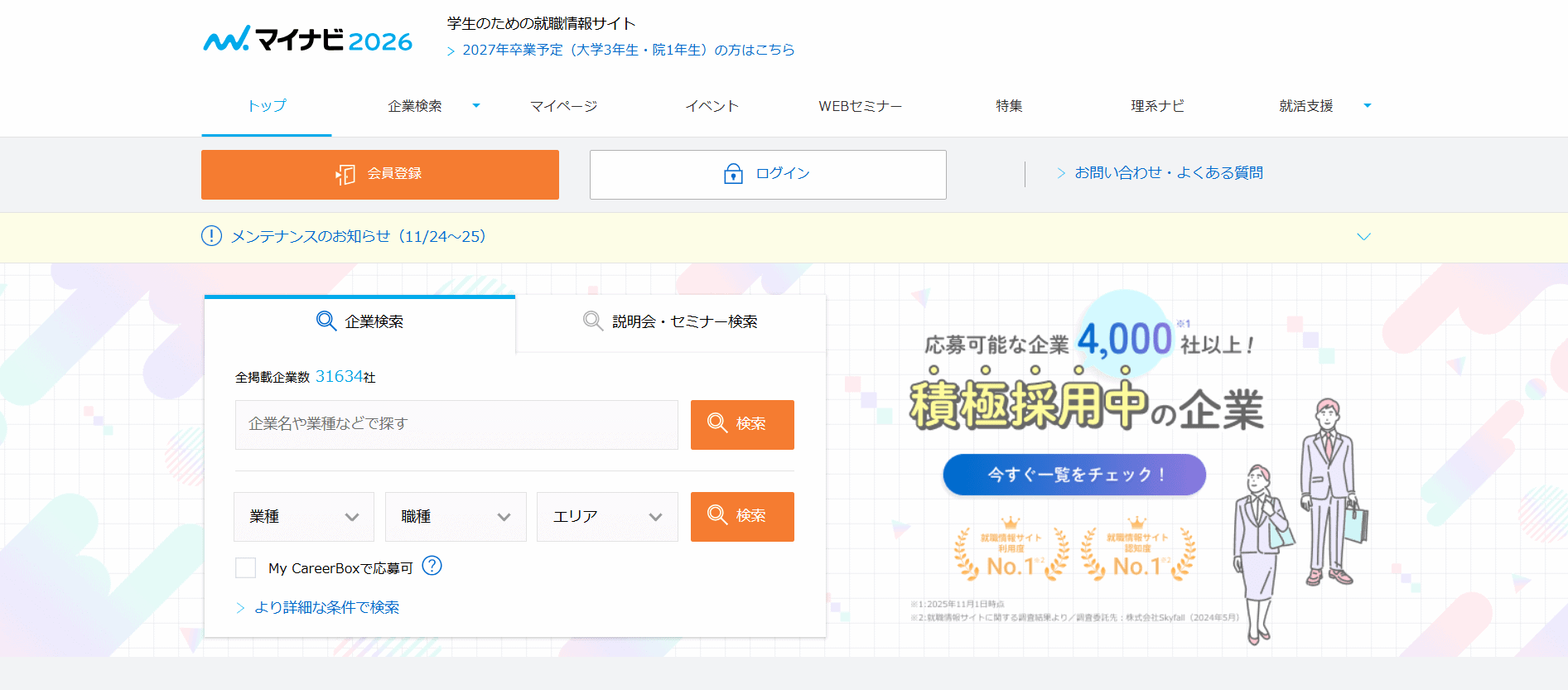Open the 業種 dropdown
Screen dimensions: 1568x690
point(304,517)
